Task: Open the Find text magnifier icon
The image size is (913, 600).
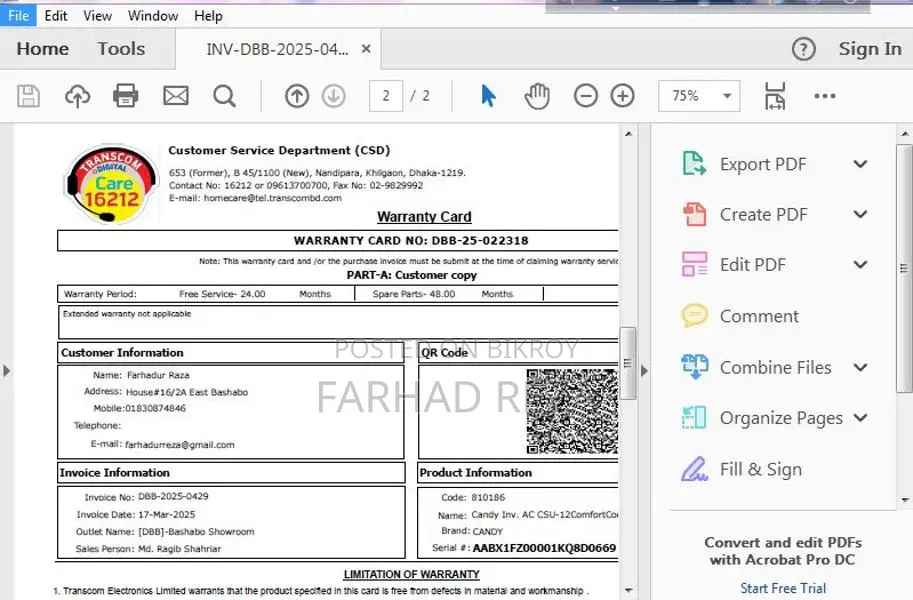Action: pos(224,96)
